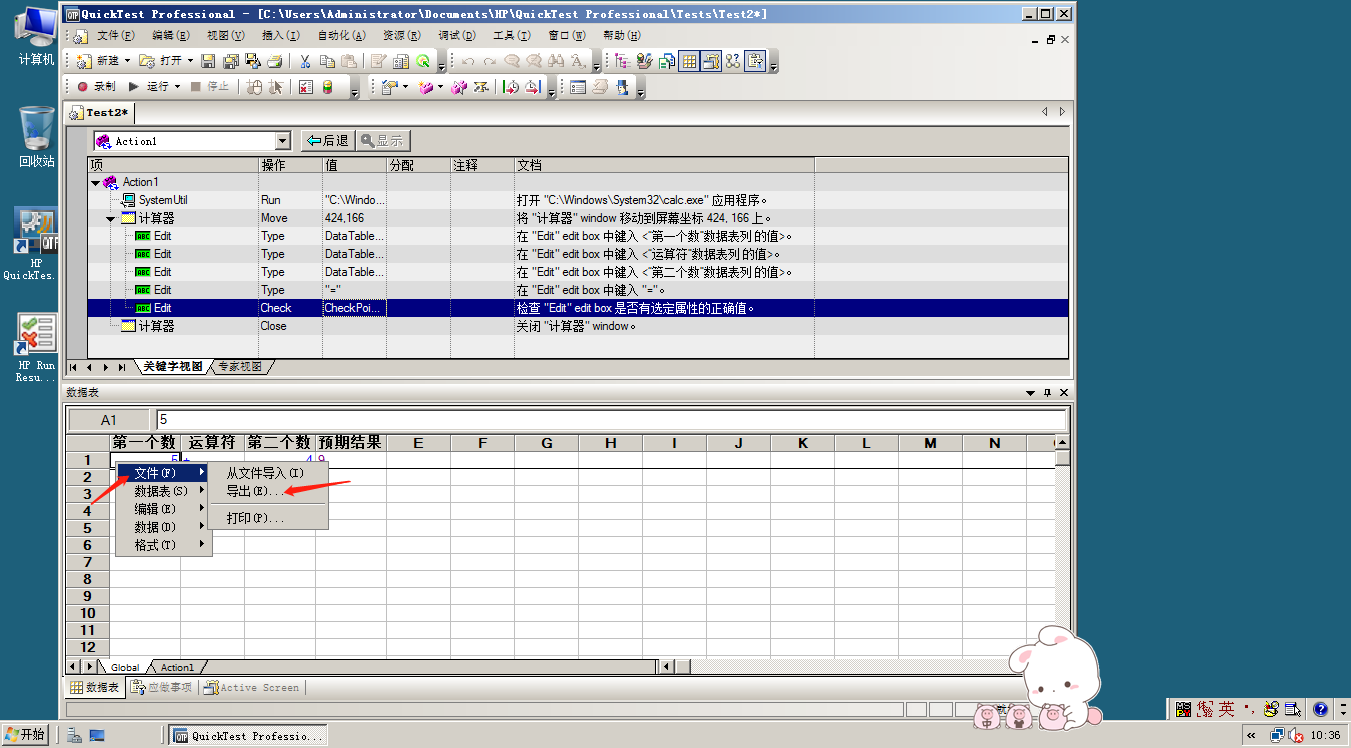Select the SystemUtil Run row
The width and height of the screenshot is (1351, 748).
(578, 200)
